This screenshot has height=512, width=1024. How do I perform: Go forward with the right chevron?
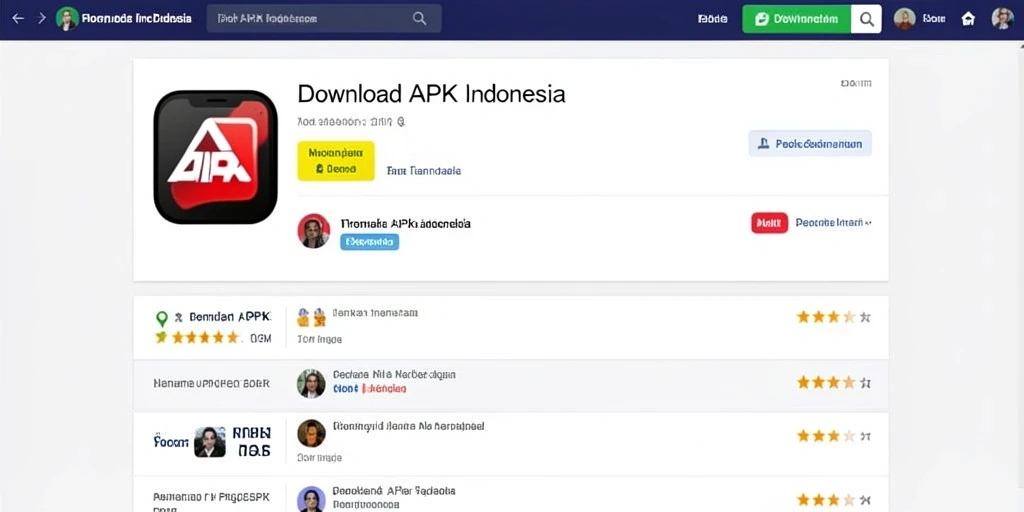click(x=42, y=18)
